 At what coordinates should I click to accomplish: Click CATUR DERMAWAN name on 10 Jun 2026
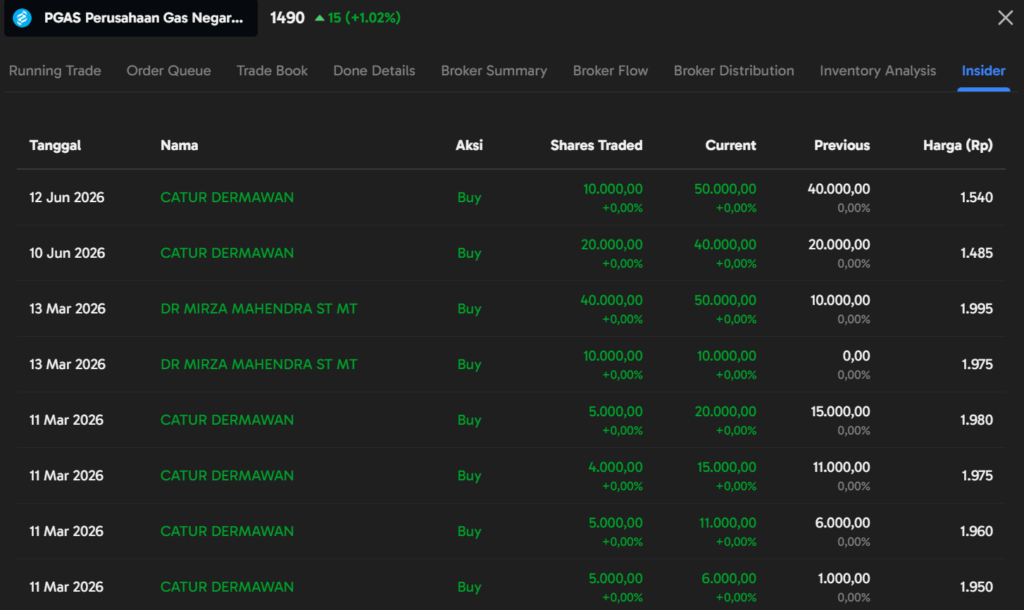click(227, 253)
